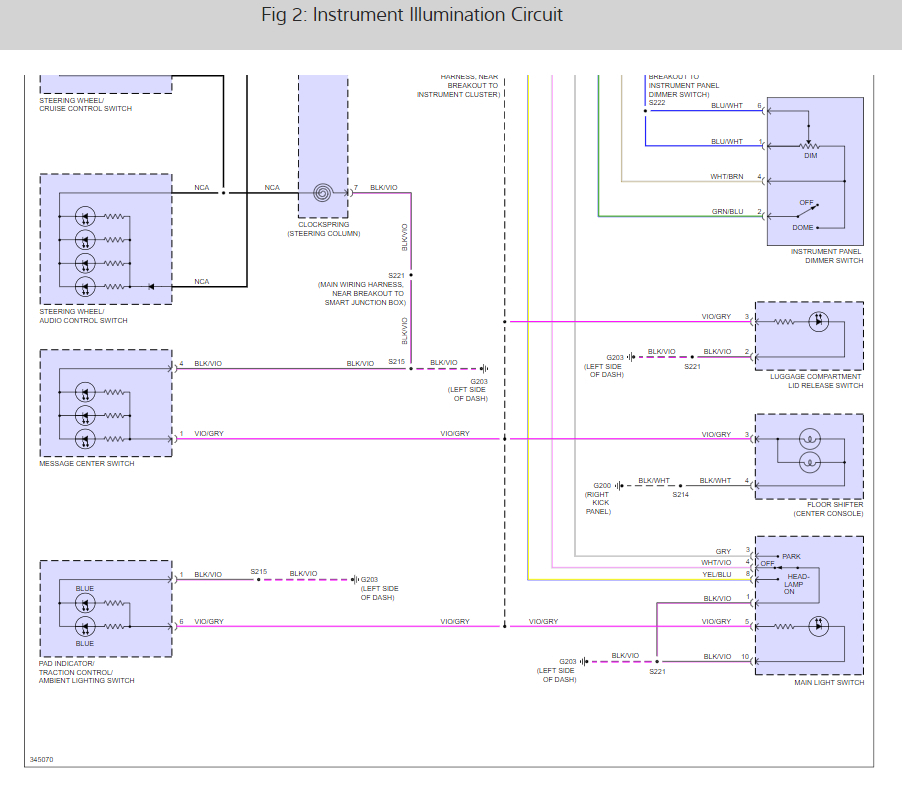Click the diagram number 345070
The height and width of the screenshot is (788, 902).
[41, 760]
